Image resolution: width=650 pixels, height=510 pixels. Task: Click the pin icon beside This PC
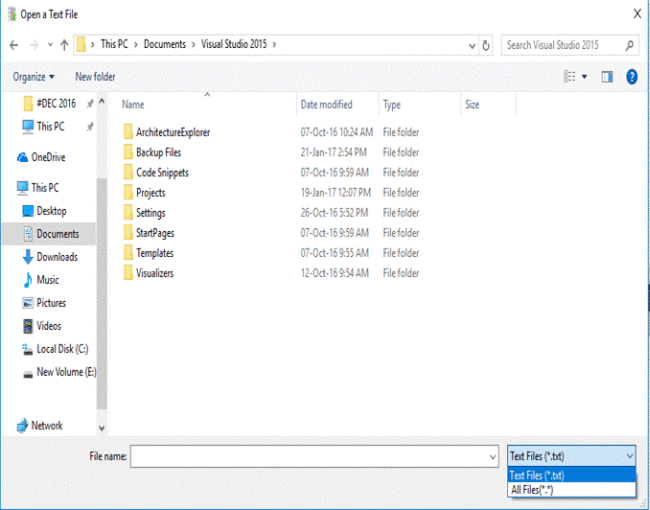pos(90,126)
